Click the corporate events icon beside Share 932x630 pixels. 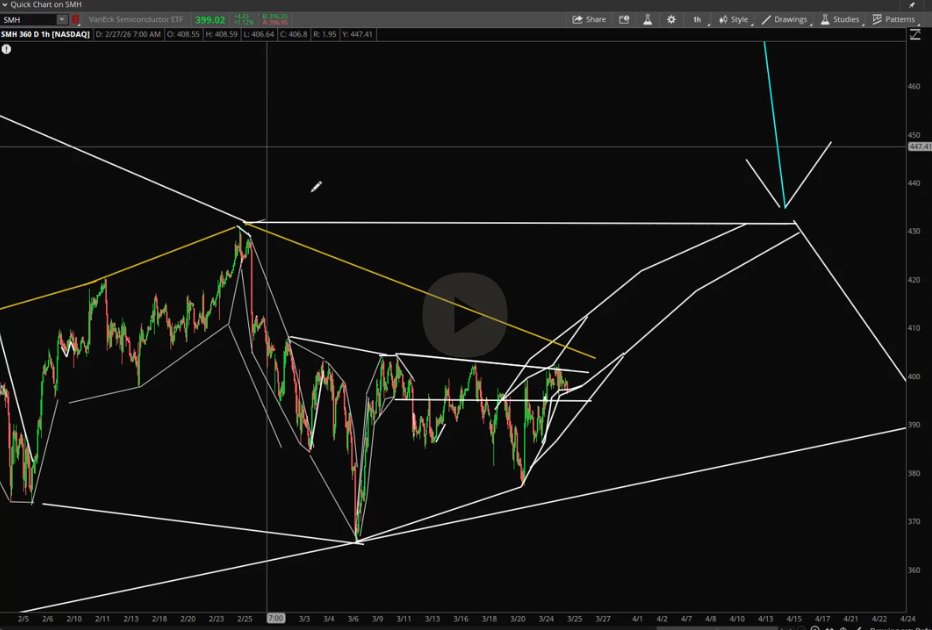pyautogui.click(x=622, y=19)
